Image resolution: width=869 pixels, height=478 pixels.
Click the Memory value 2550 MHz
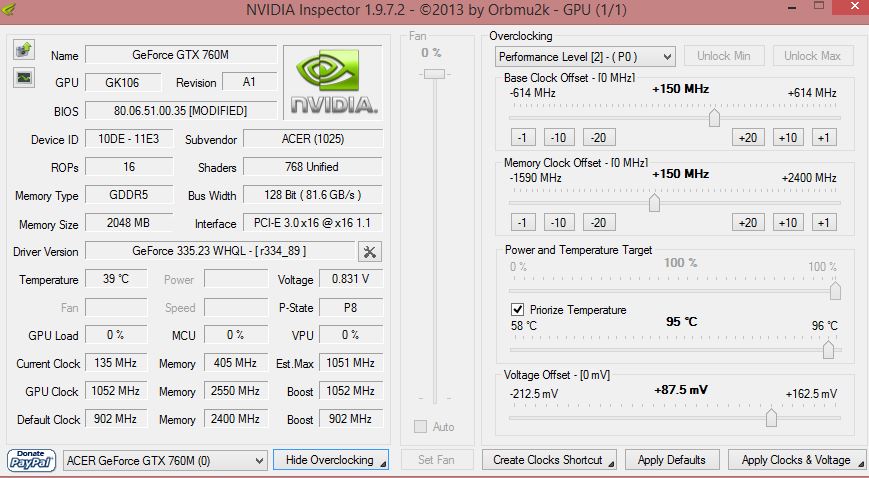pos(236,390)
